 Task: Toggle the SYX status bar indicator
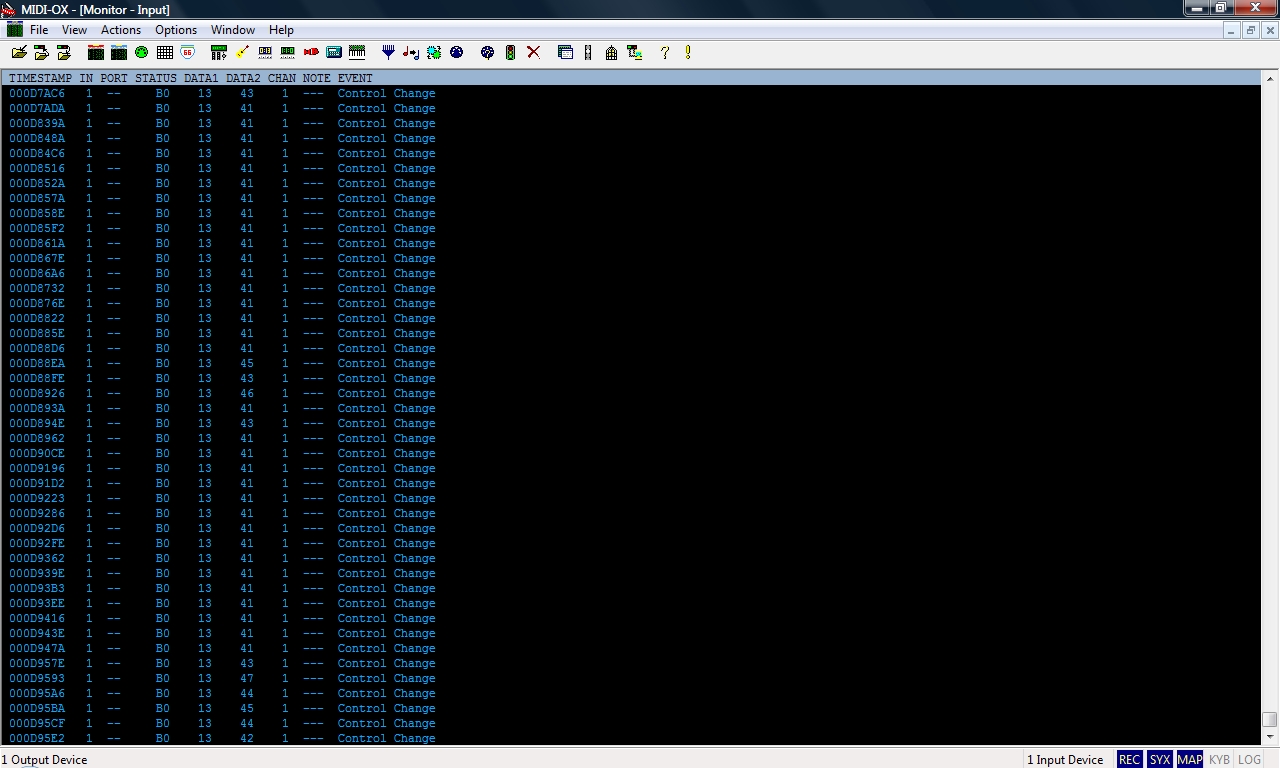click(1159, 760)
